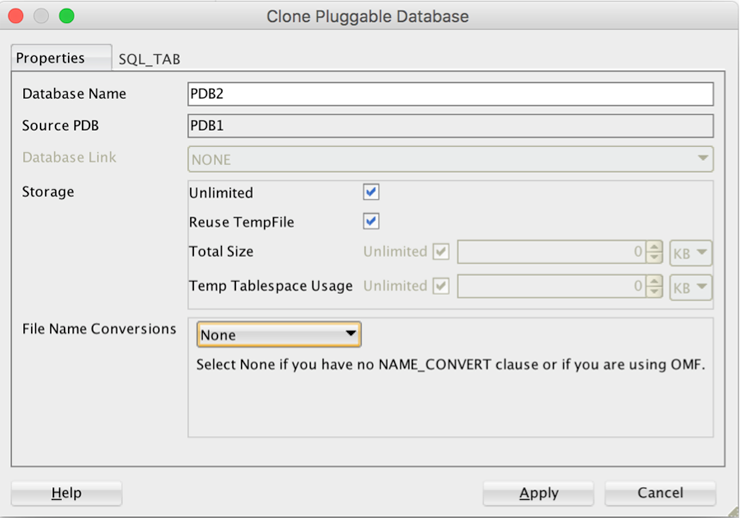Decrease Temp Tablespace Usage with down arrow
The width and height of the screenshot is (740, 518).
coord(654,292)
